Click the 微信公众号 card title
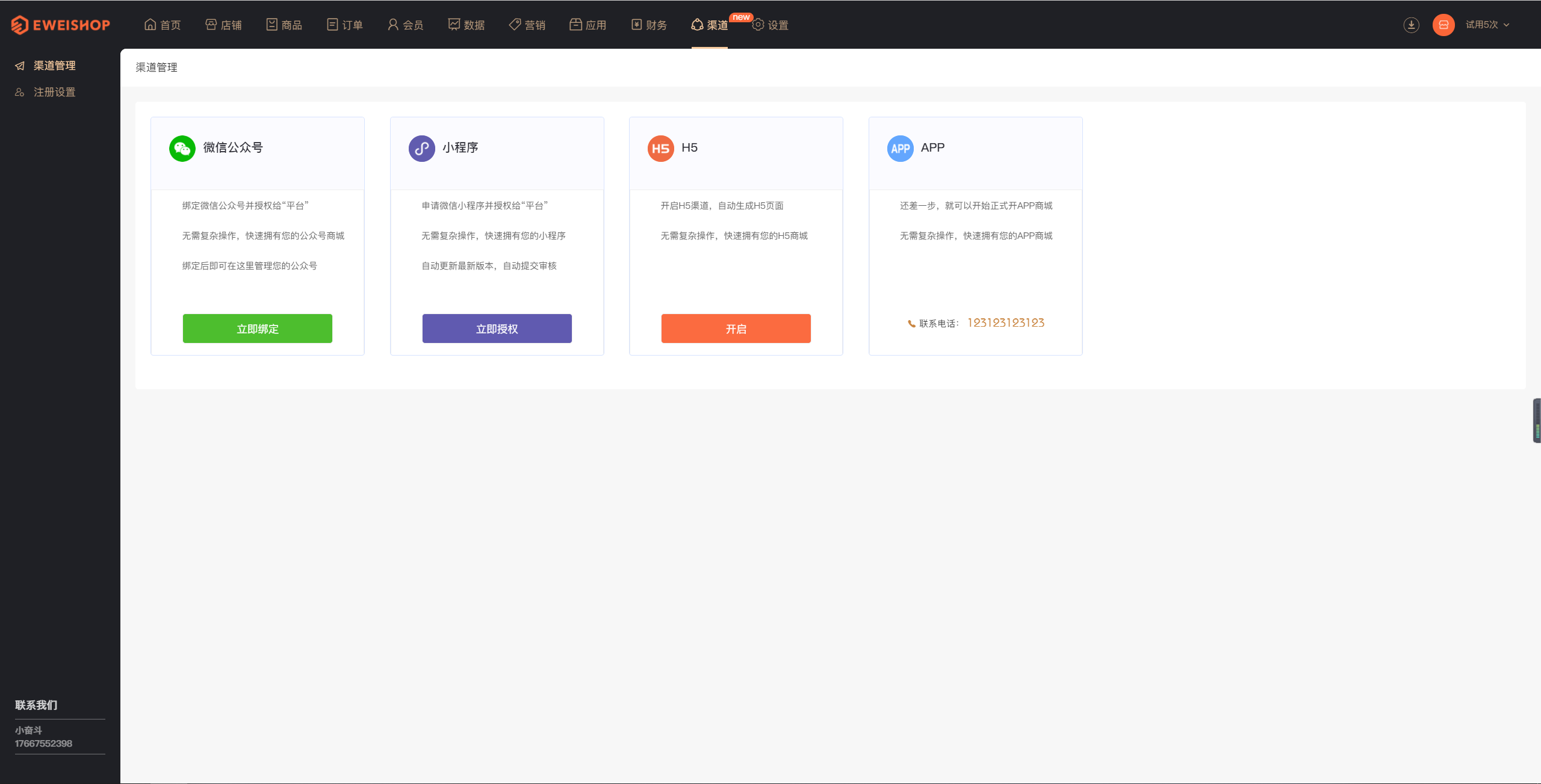Viewport: 1541px width, 784px height. click(233, 147)
